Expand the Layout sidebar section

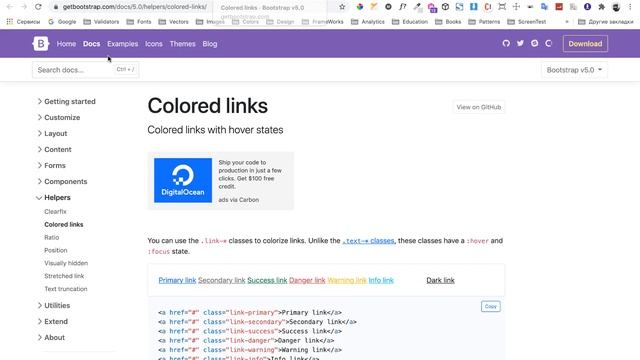coord(52,133)
